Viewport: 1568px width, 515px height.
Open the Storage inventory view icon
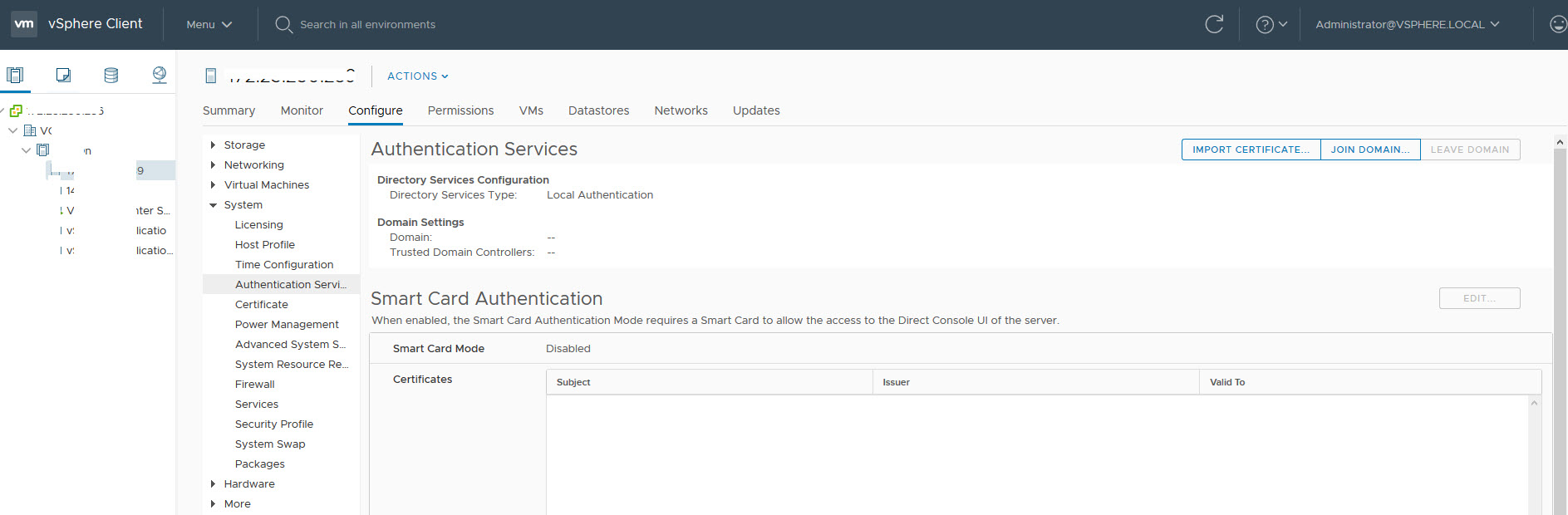tap(111, 76)
